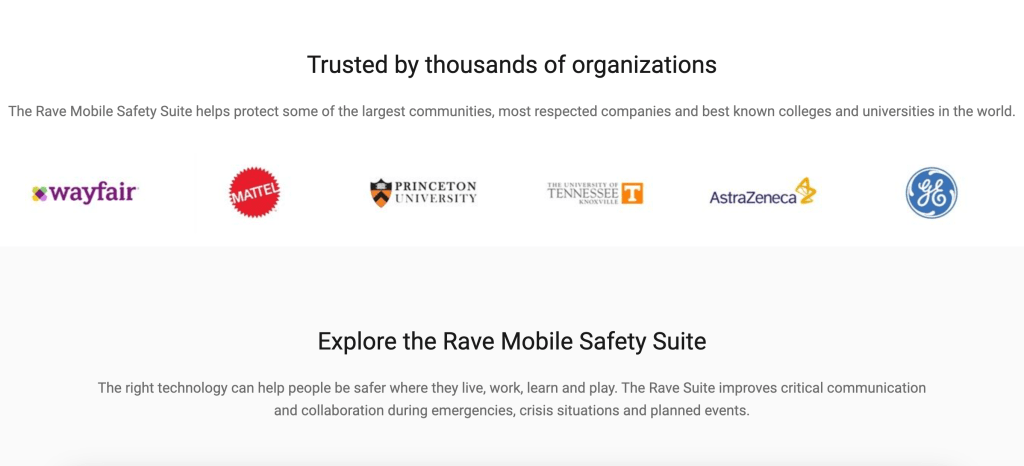Viewport: 1024px width, 466px height.
Task: Click the University of Tennessee Knoxville wordmark
Action: pos(583,192)
